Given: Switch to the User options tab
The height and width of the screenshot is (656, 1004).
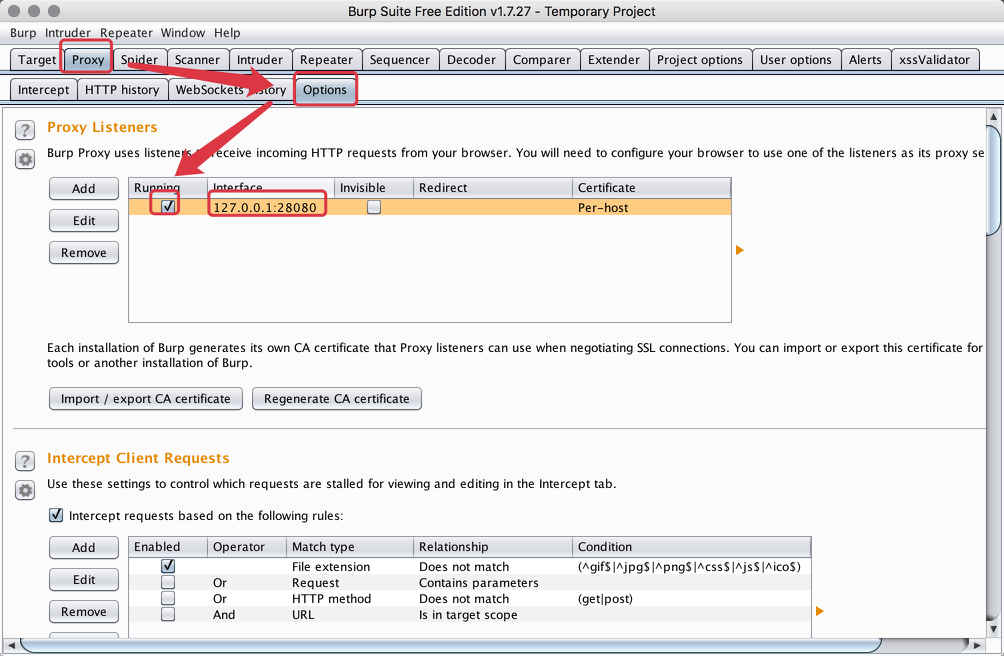Looking at the screenshot, I should [796, 60].
